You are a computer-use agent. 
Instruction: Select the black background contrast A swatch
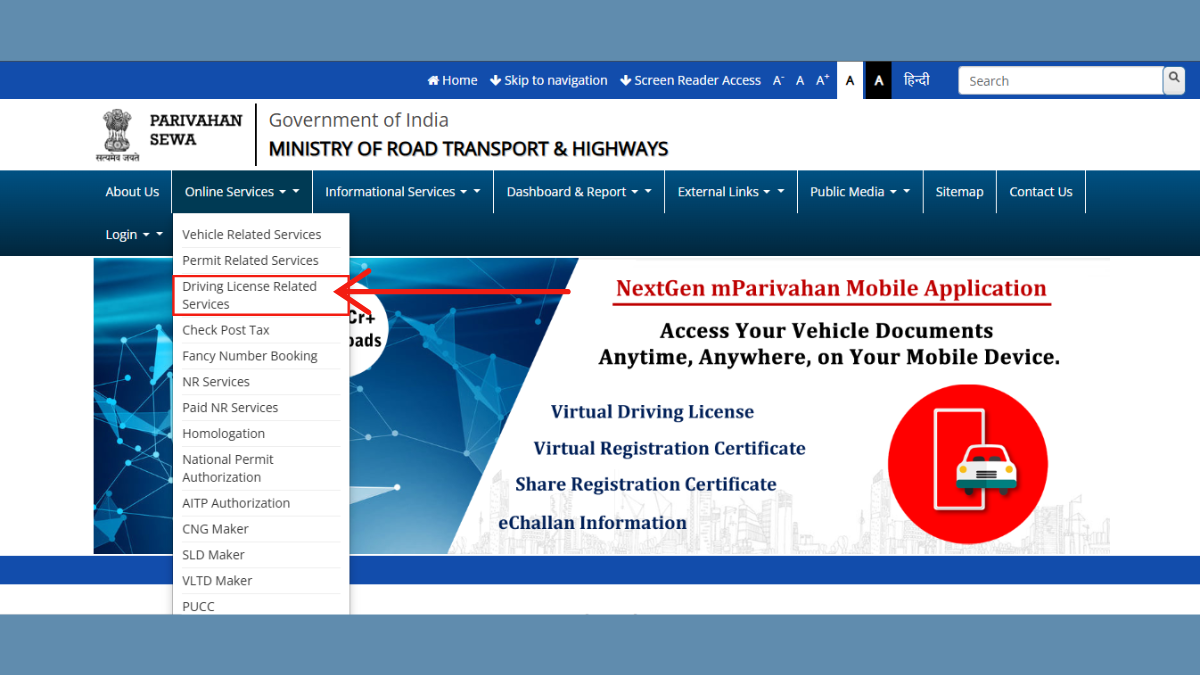(x=878, y=80)
